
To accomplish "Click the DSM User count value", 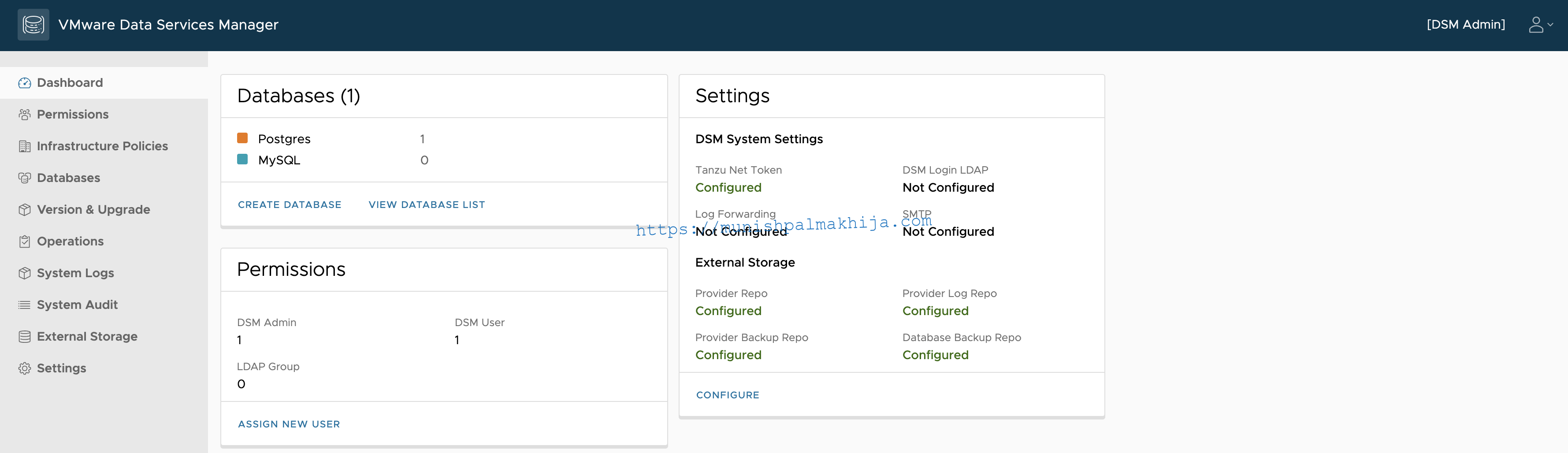I will [x=457, y=340].
